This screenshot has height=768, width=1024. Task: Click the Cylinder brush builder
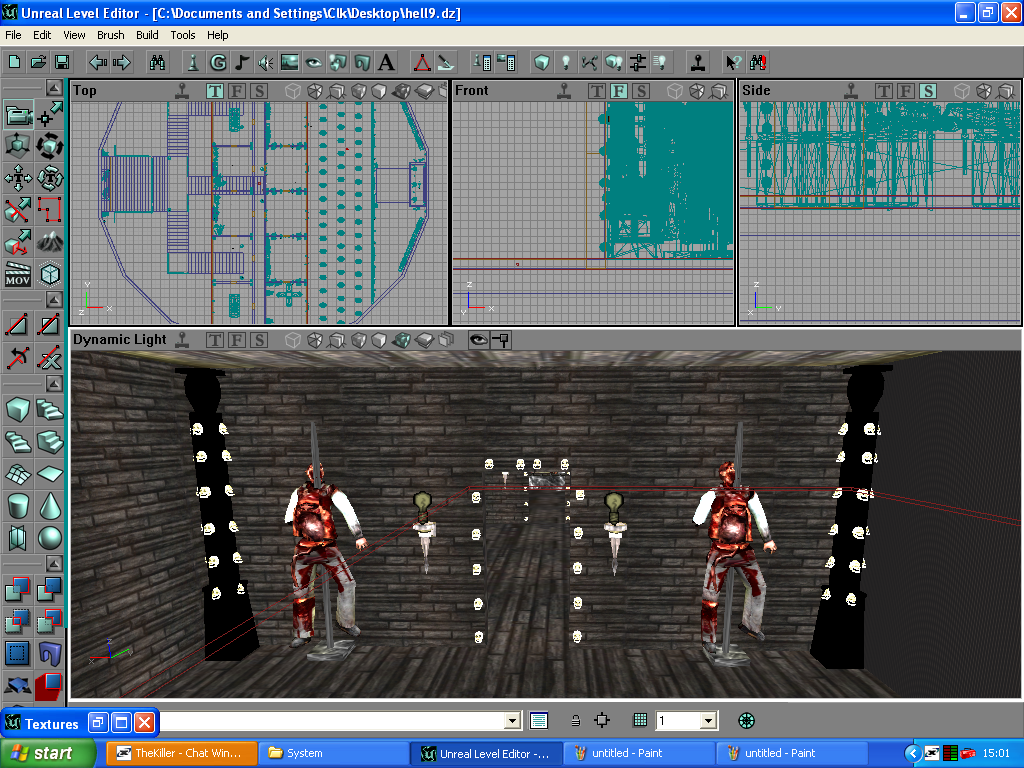click(x=18, y=505)
